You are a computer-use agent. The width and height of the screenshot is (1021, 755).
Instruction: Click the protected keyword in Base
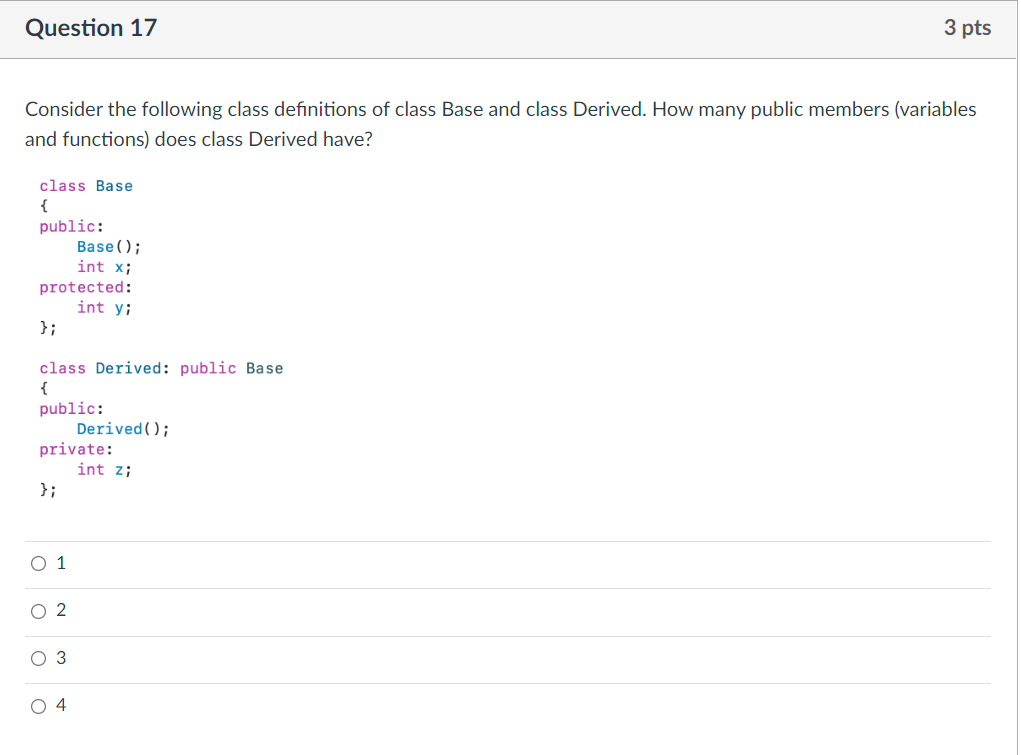[82, 287]
